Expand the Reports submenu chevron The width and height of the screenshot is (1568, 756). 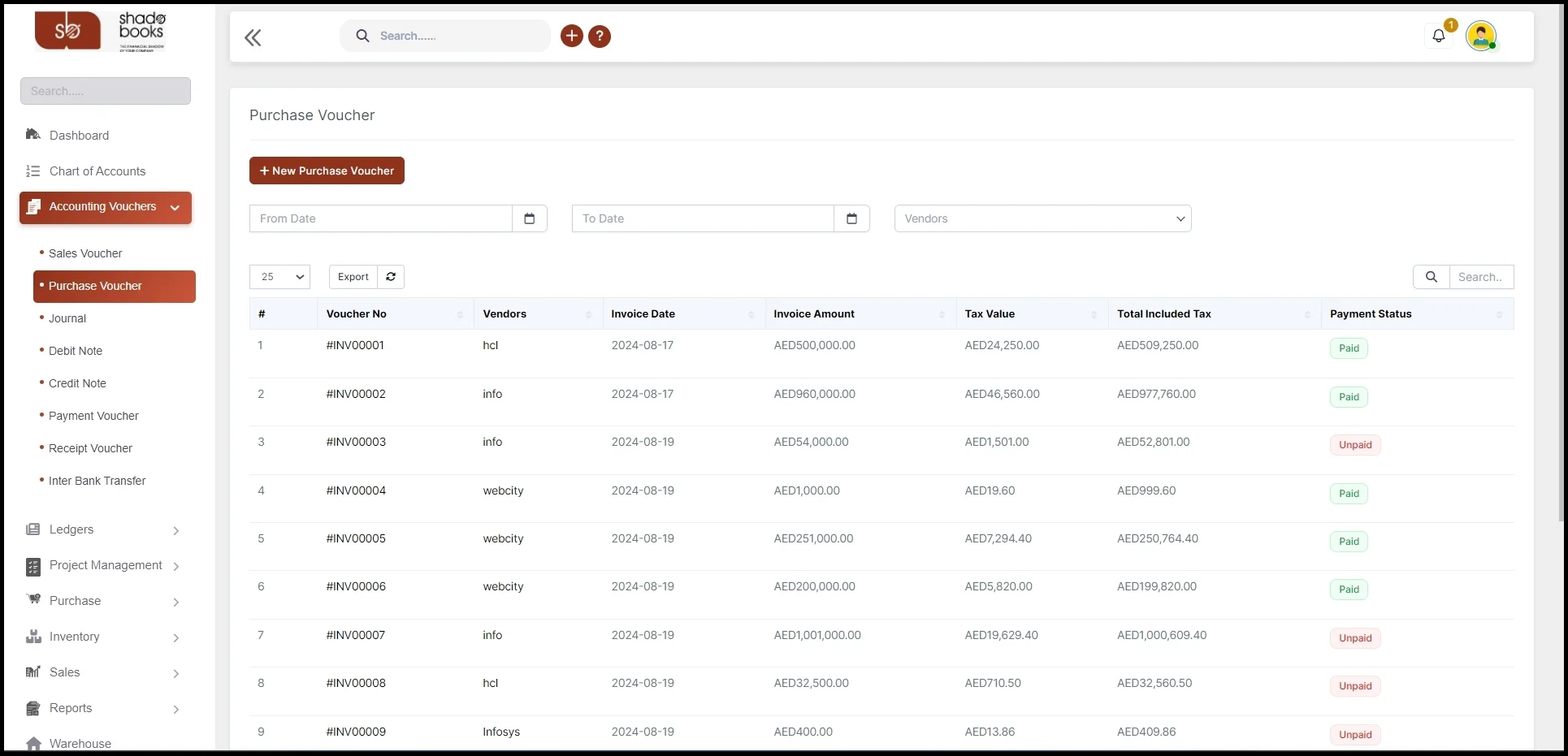(x=176, y=709)
